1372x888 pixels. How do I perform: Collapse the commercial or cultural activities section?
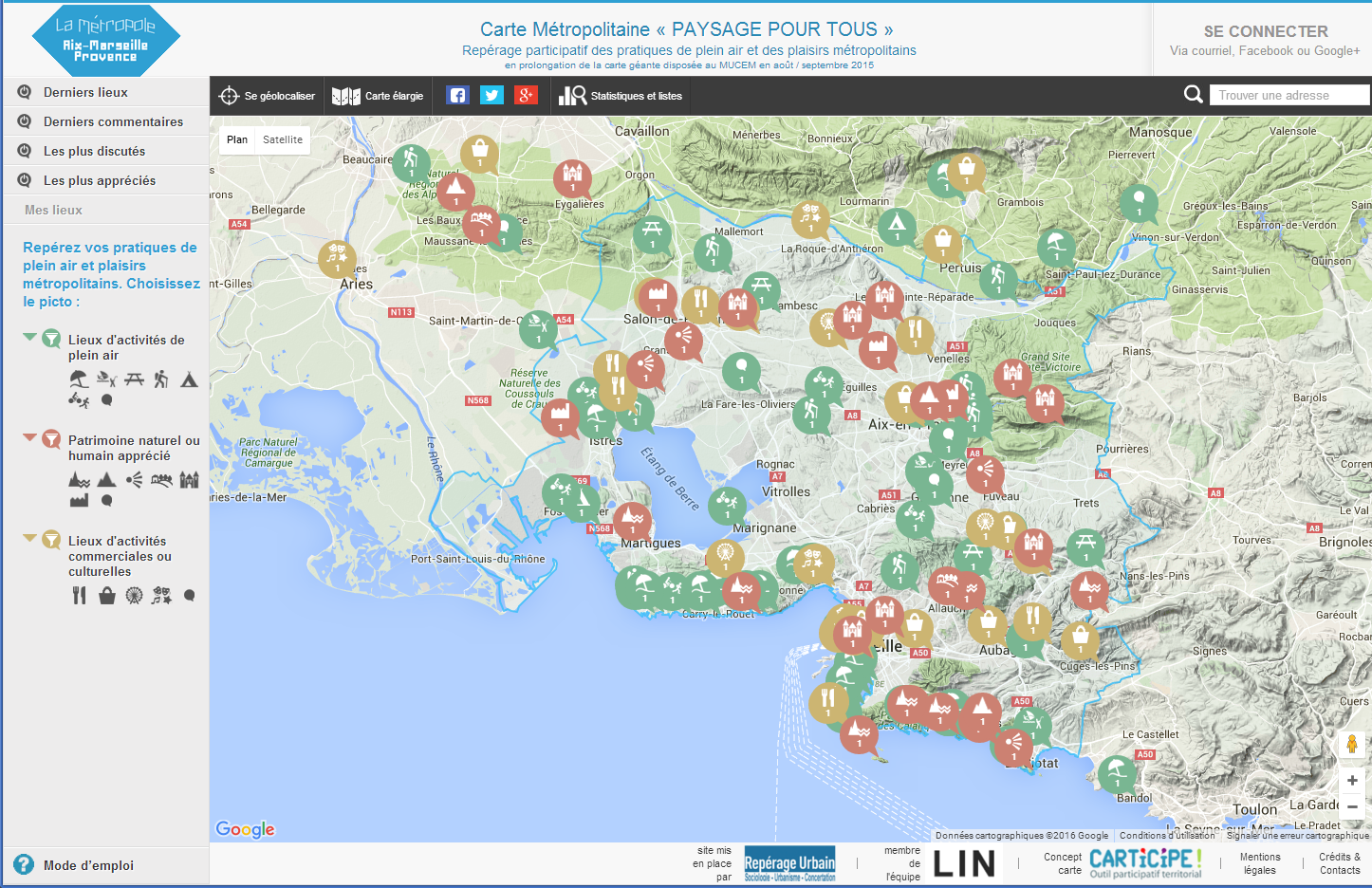pyautogui.click(x=29, y=538)
